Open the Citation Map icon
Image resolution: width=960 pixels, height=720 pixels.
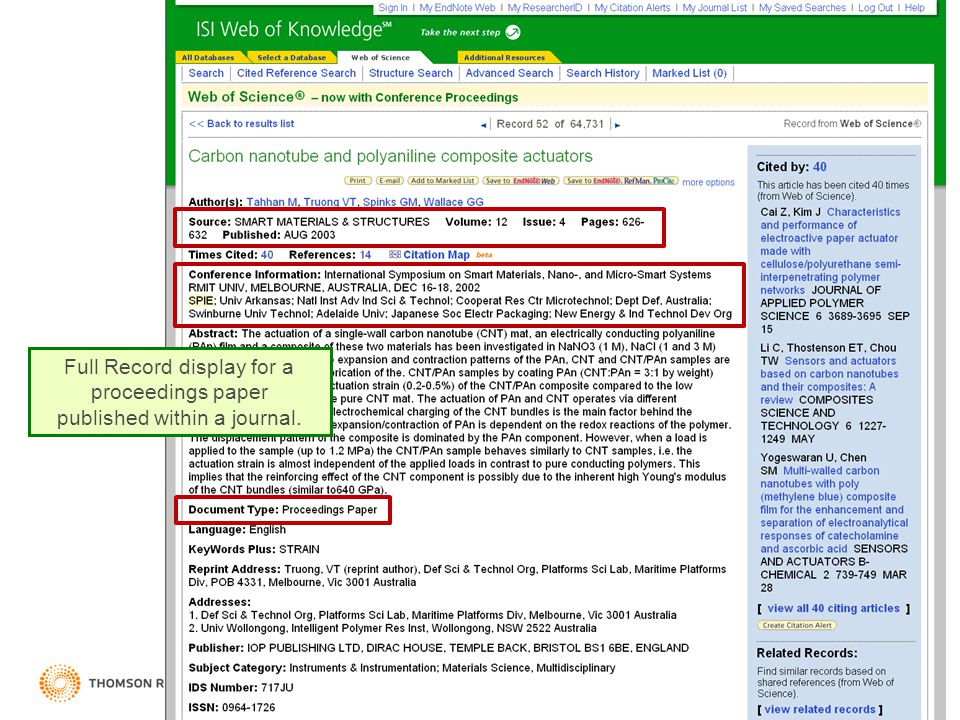pyautogui.click(x=395, y=255)
